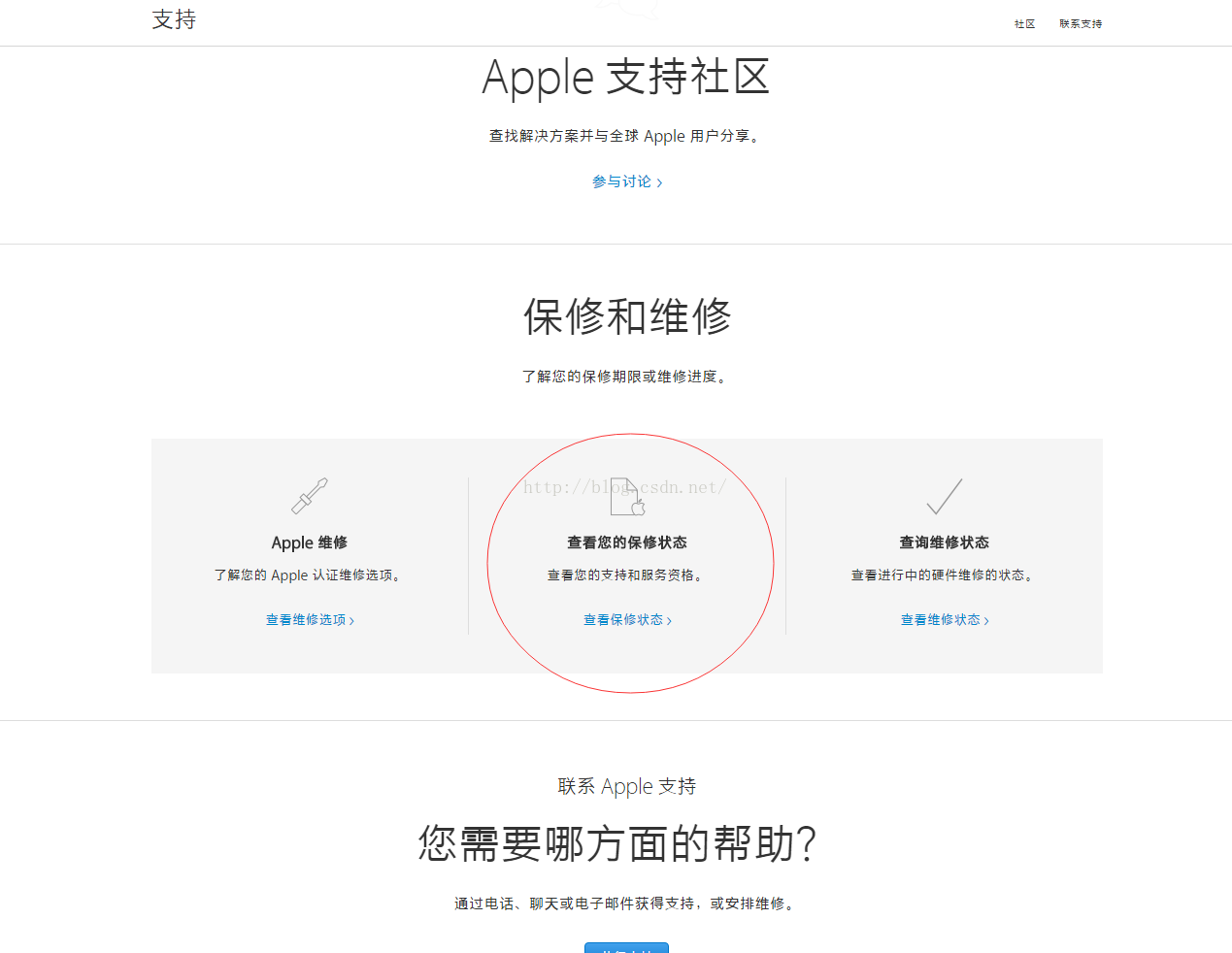Click the text 了解您的 Apple 认证维修选项
This screenshot has height=953, width=1232.
(310, 575)
